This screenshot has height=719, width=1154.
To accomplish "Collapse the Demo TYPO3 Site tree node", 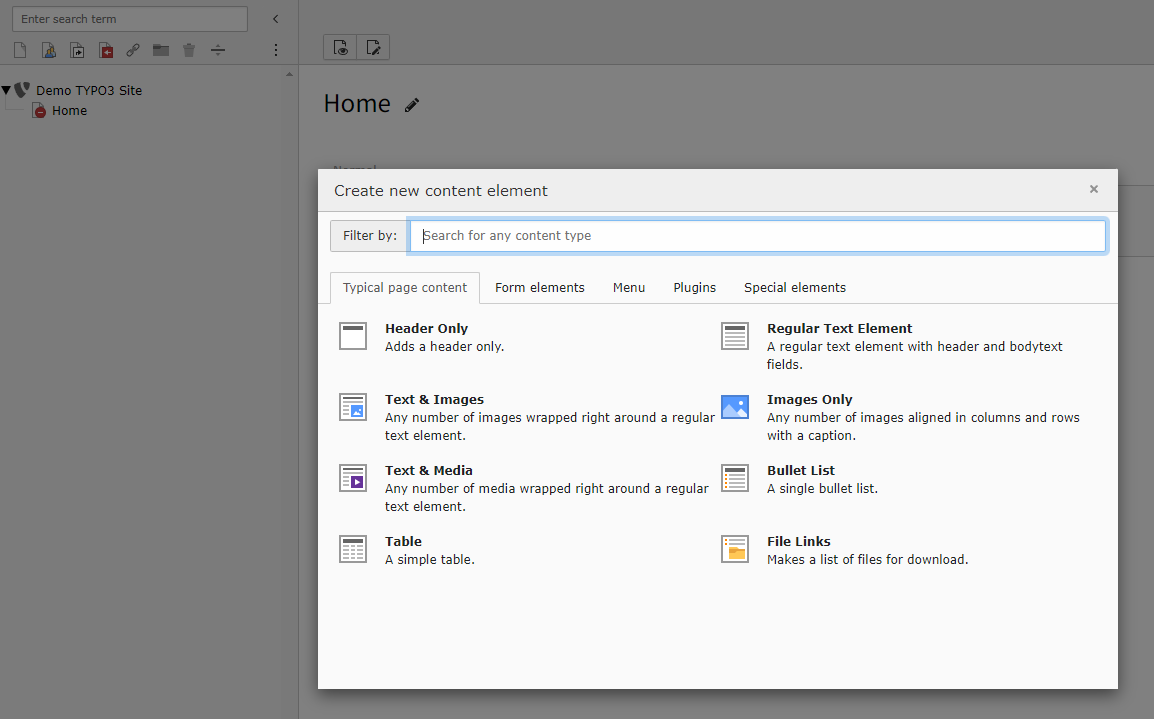I will click(x=8, y=90).
